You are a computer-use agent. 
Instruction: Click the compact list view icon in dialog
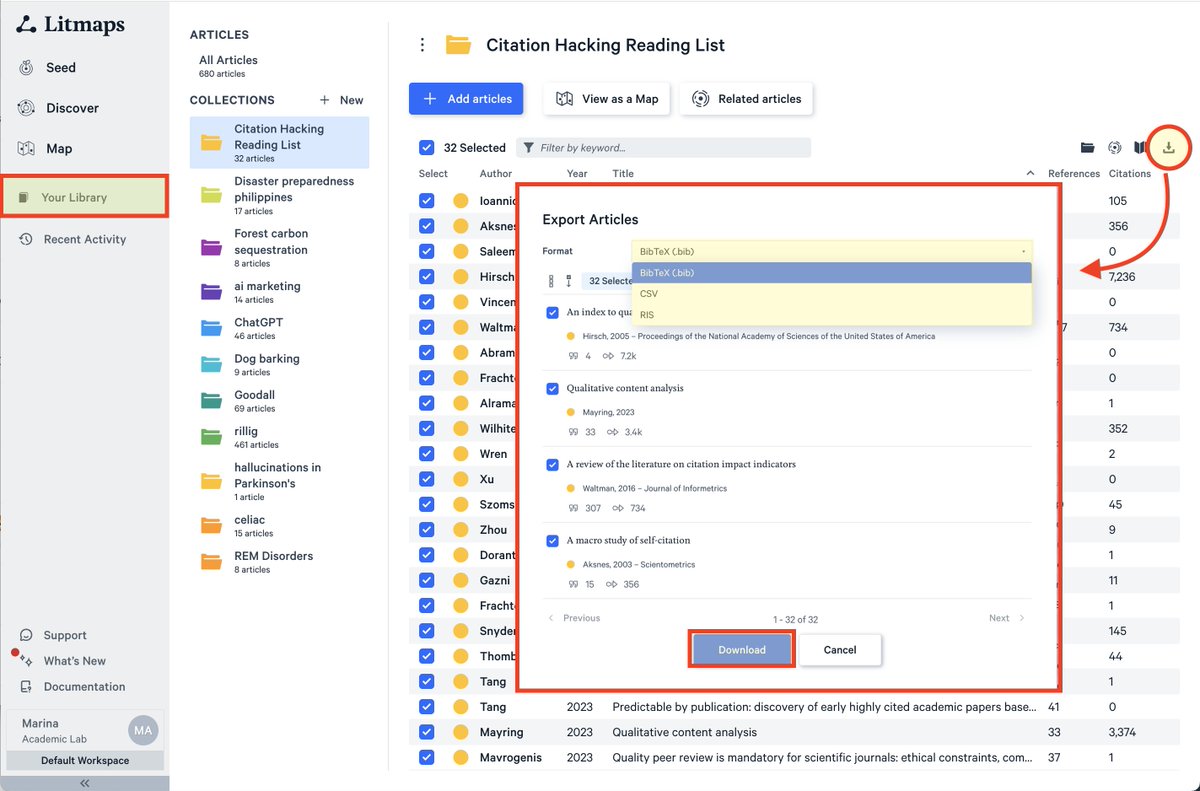(551, 281)
